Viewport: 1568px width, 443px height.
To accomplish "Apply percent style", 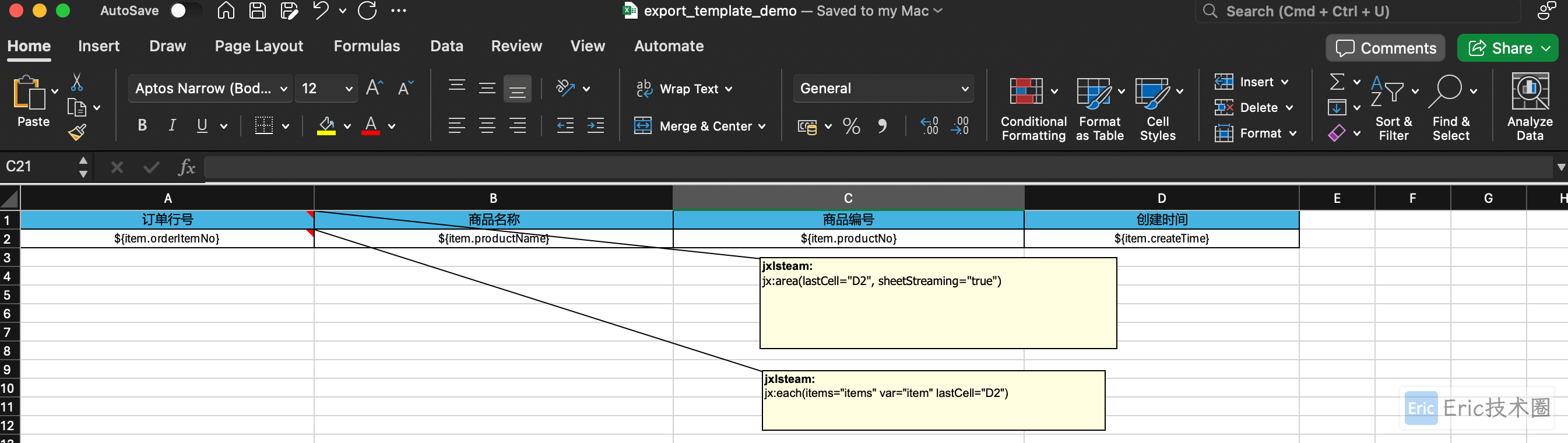I will click(852, 126).
